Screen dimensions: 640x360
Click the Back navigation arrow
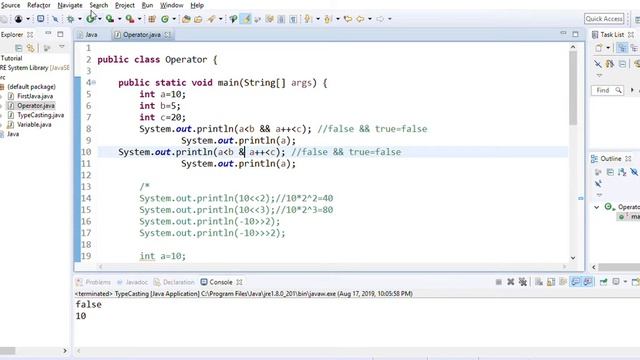(360, 19)
